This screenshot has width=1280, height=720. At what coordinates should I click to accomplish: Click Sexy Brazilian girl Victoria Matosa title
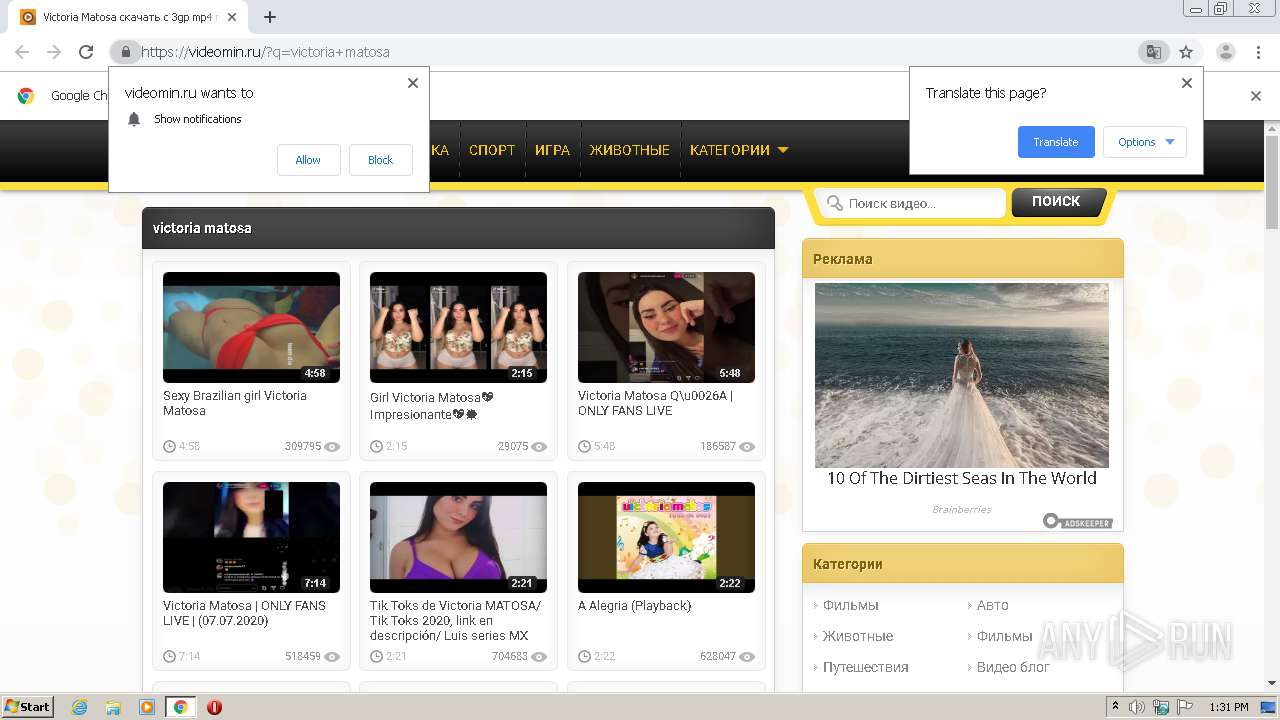pyautogui.click(x=235, y=403)
